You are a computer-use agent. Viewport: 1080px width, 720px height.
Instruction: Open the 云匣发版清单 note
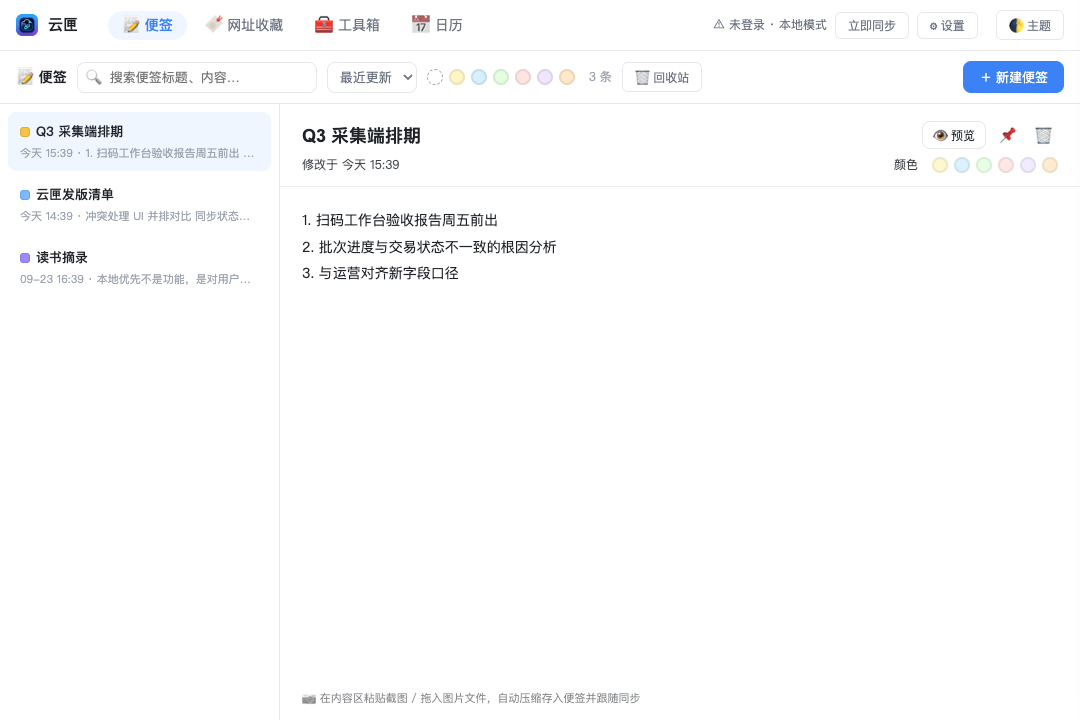pos(139,205)
